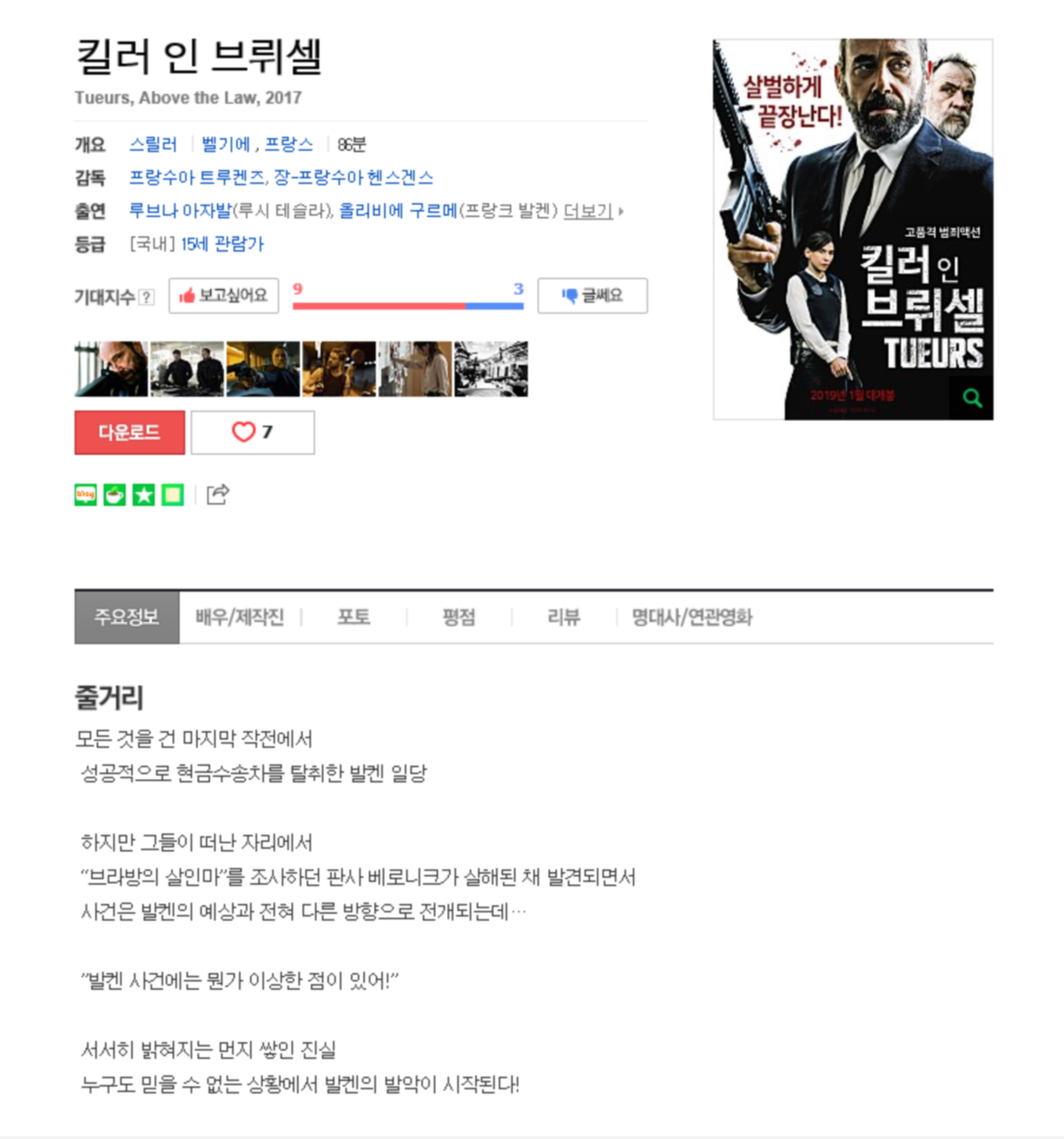Open the share arrow icon
The image size is (1064, 1139).
[x=218, y=494]
